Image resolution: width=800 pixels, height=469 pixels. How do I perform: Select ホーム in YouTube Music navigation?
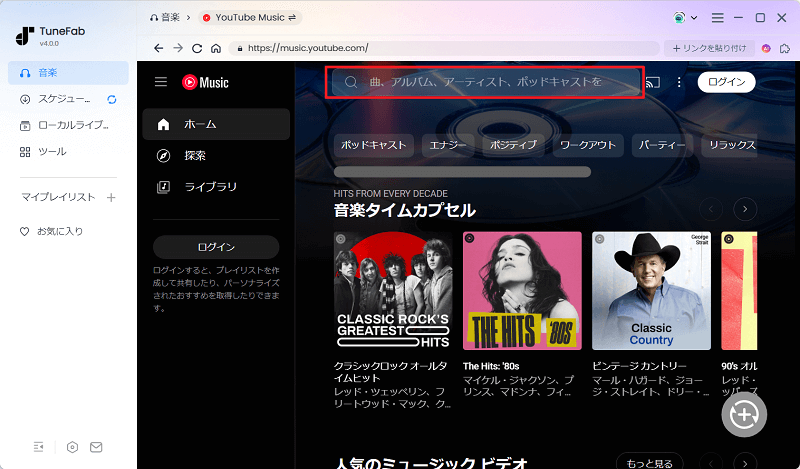click(x=216, y=124)
